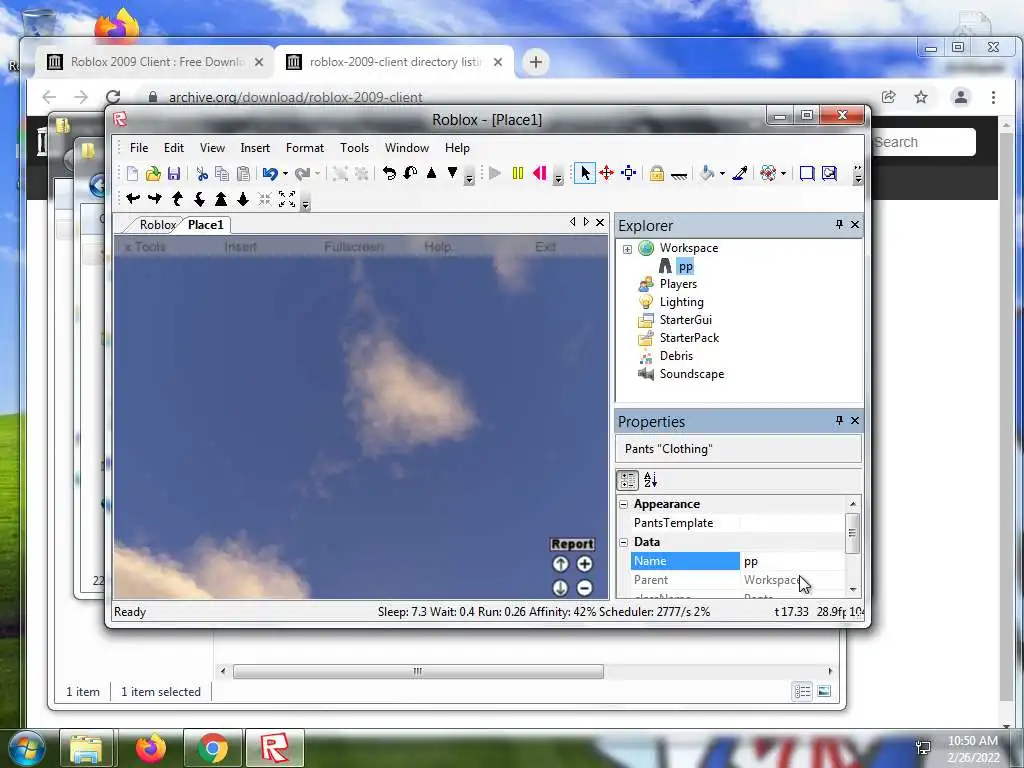Click the Zoom Extents expand icon
1024x768 pixels.
pos(287,199)
